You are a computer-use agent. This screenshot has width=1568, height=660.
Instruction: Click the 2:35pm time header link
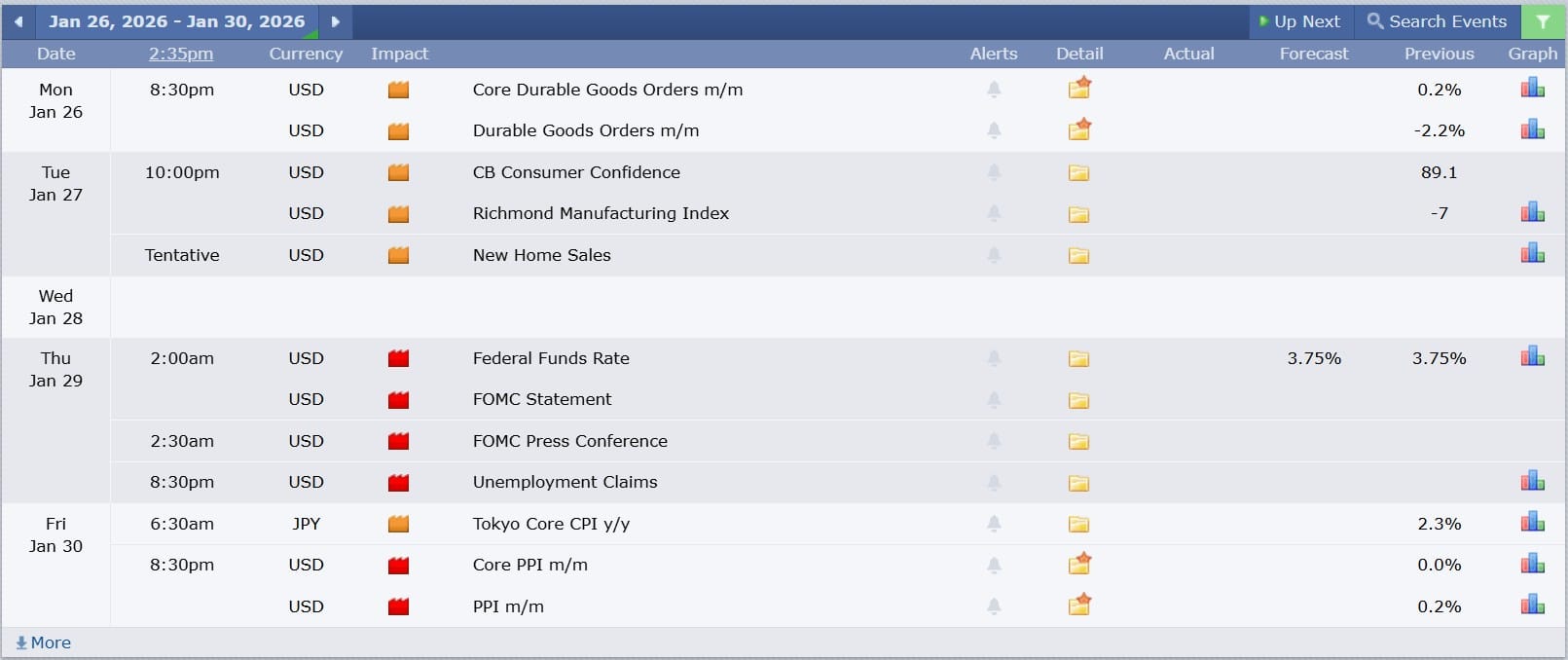click(x=181, y=54)
